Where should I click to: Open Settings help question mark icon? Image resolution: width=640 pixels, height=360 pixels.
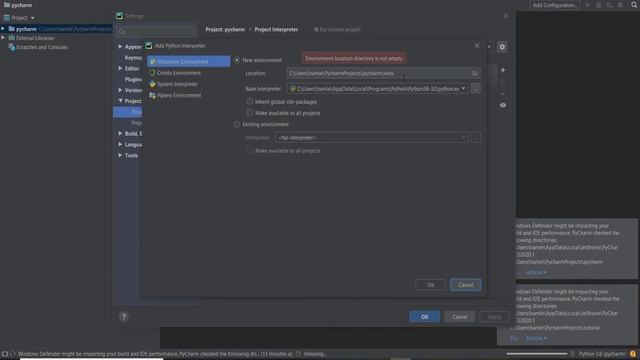coord(124,316)
